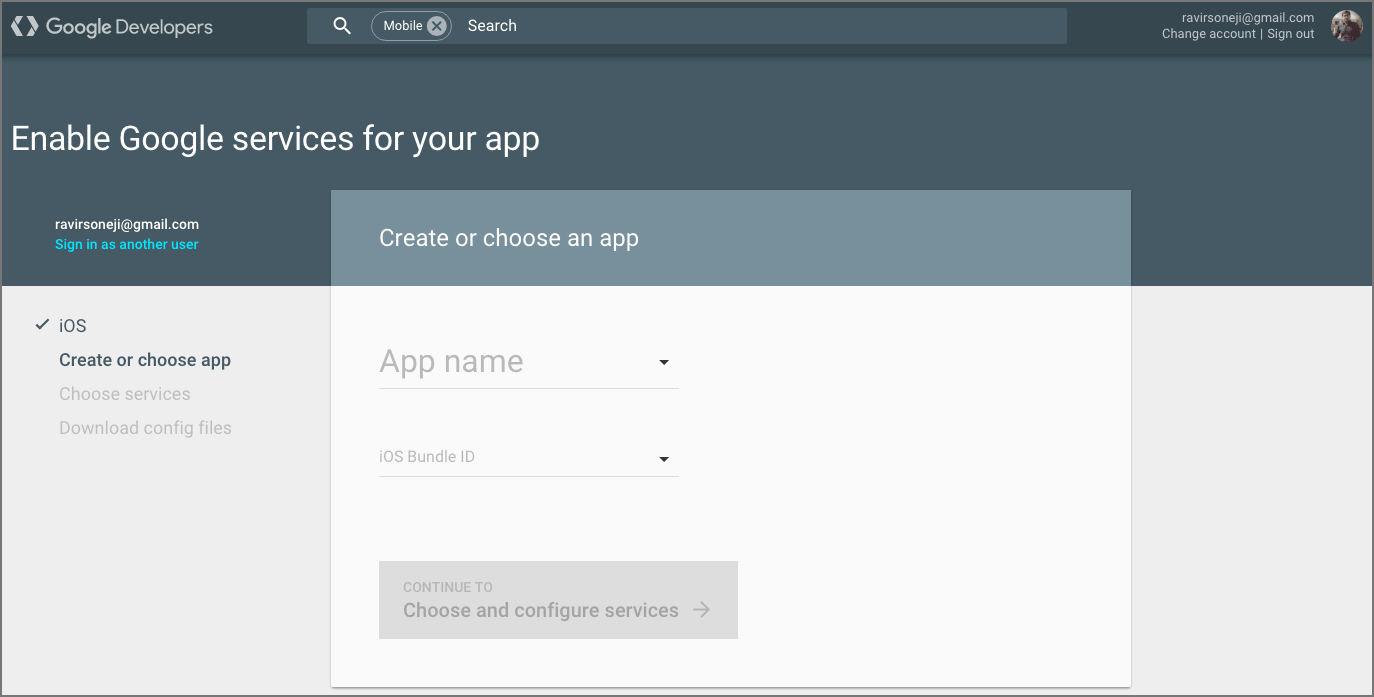Select the iOS step in sidebar
This screenshot has height=697, width=1374.
click(71, 325)
